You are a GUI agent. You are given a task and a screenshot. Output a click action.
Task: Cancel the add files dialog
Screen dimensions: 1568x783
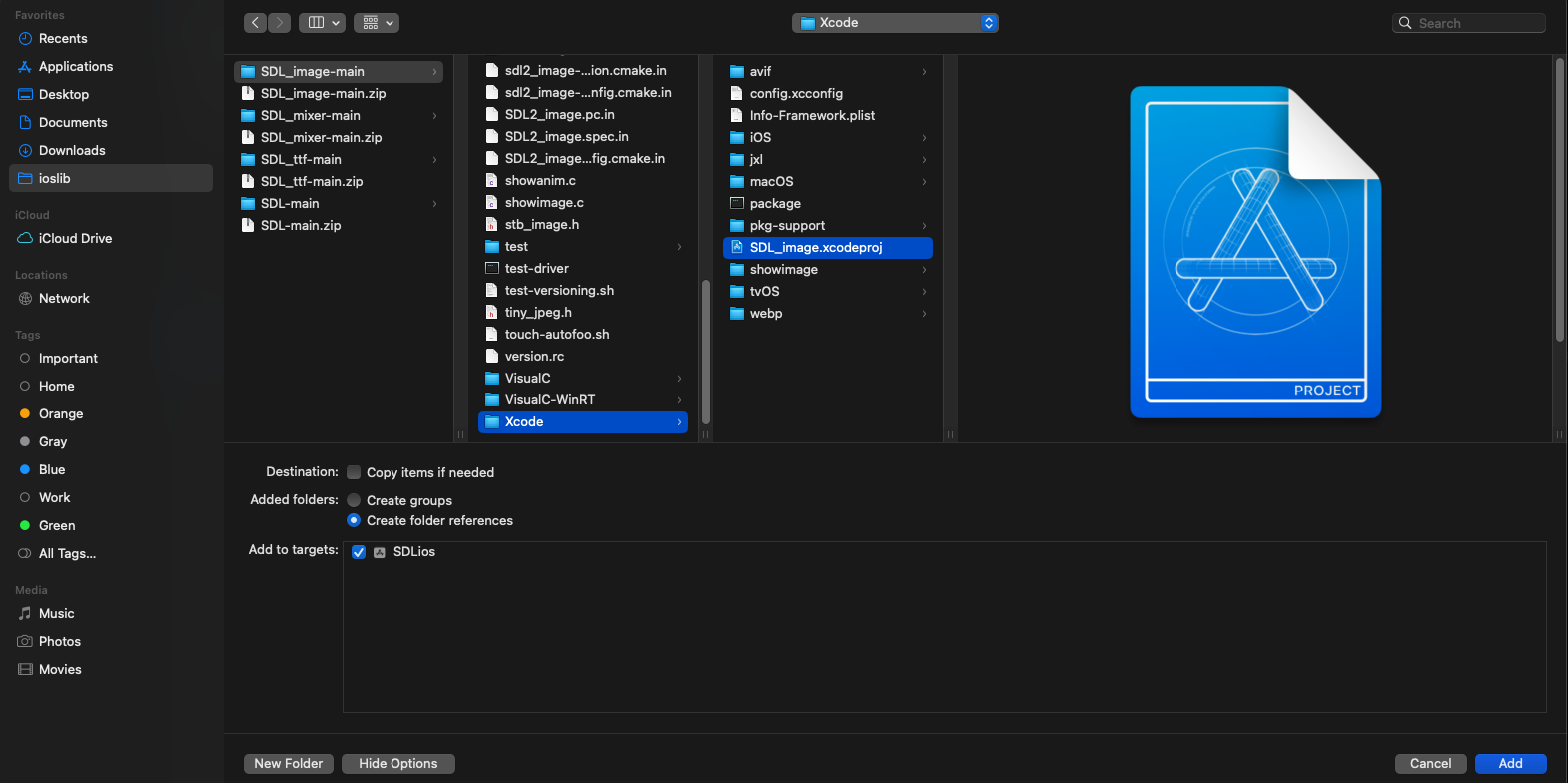click(1430, 763)
